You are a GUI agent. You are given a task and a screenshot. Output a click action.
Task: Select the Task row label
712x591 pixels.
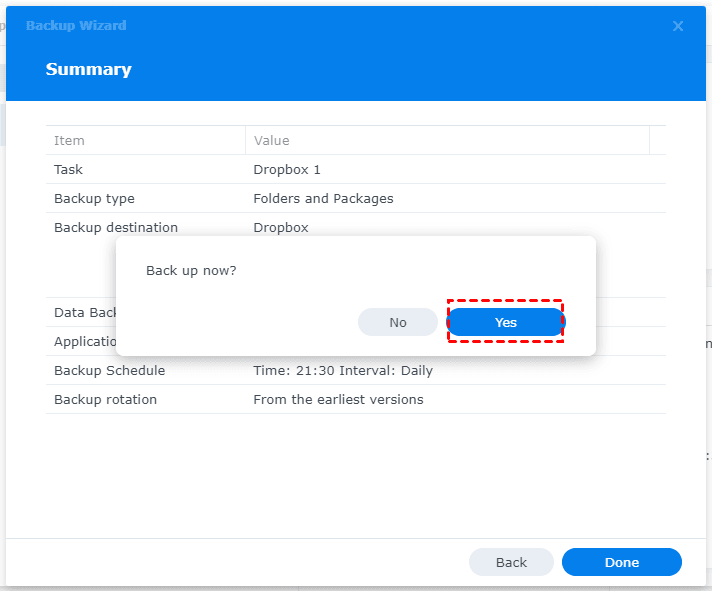pos(69,170)
